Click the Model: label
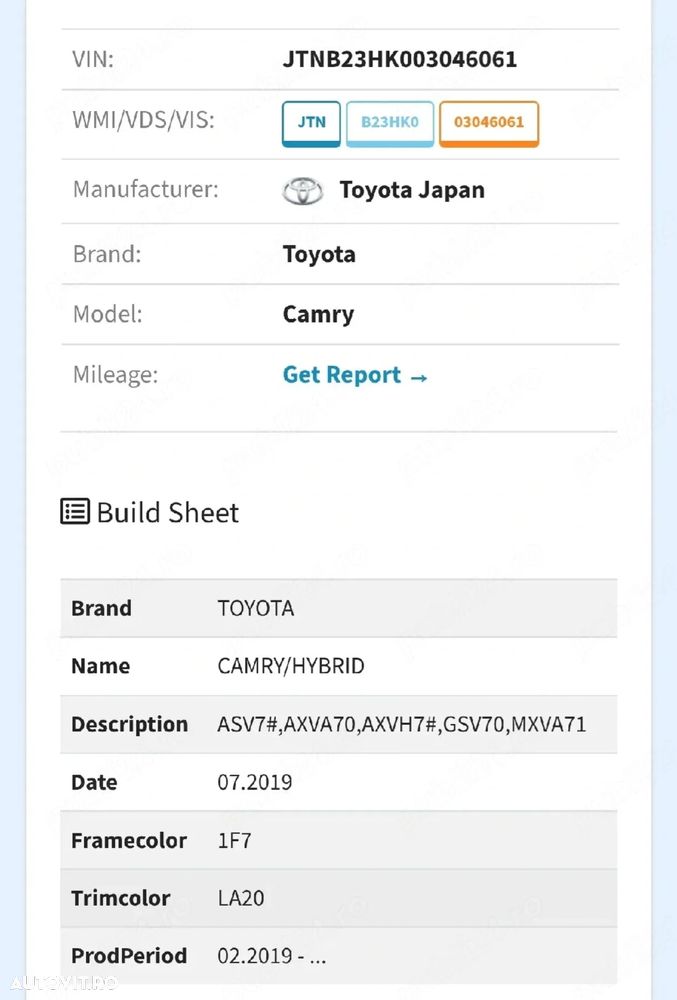 [107, 314]
